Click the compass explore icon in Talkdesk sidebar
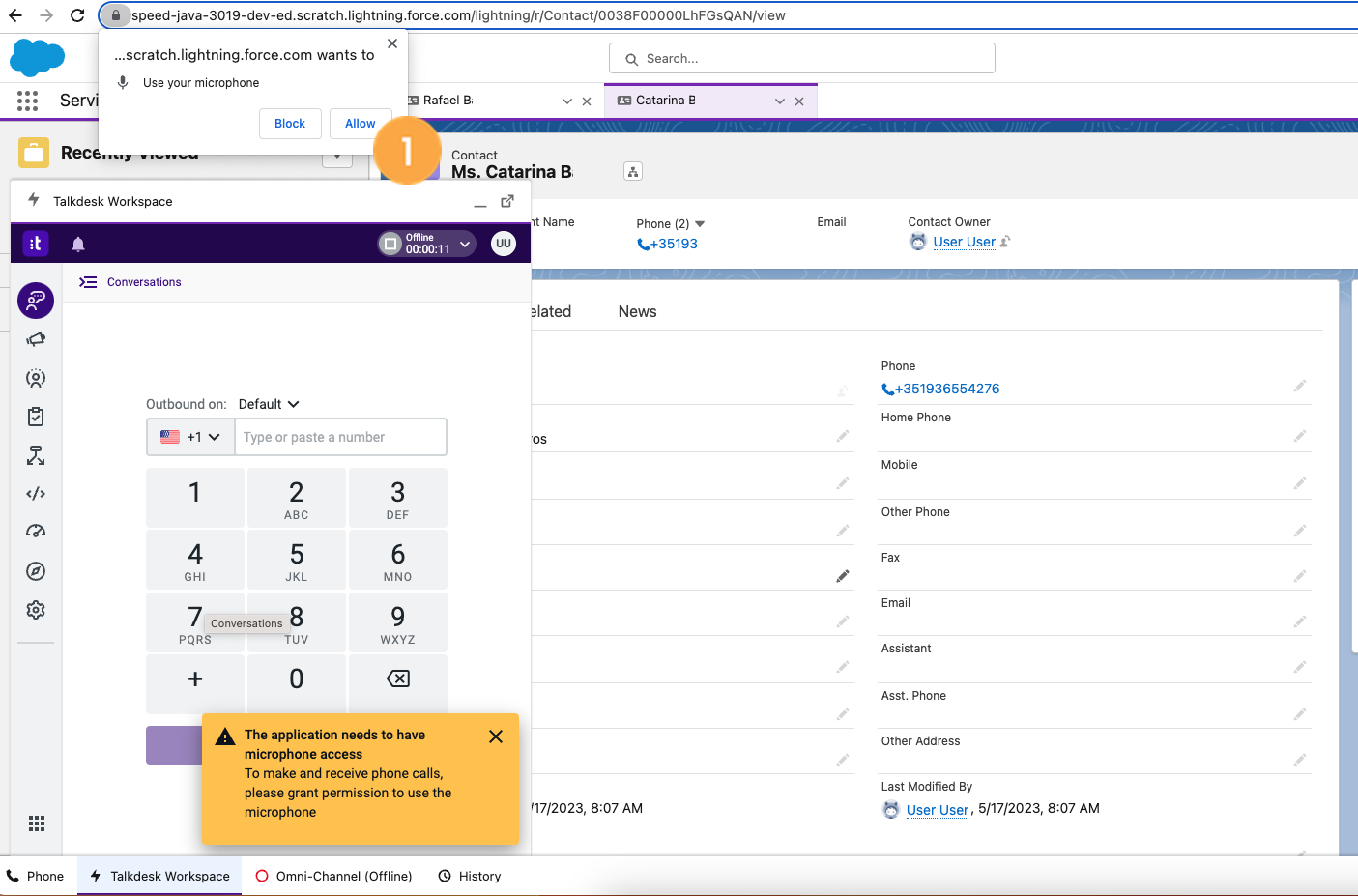This screenshot has height=896, width=1358. point(36,571)
